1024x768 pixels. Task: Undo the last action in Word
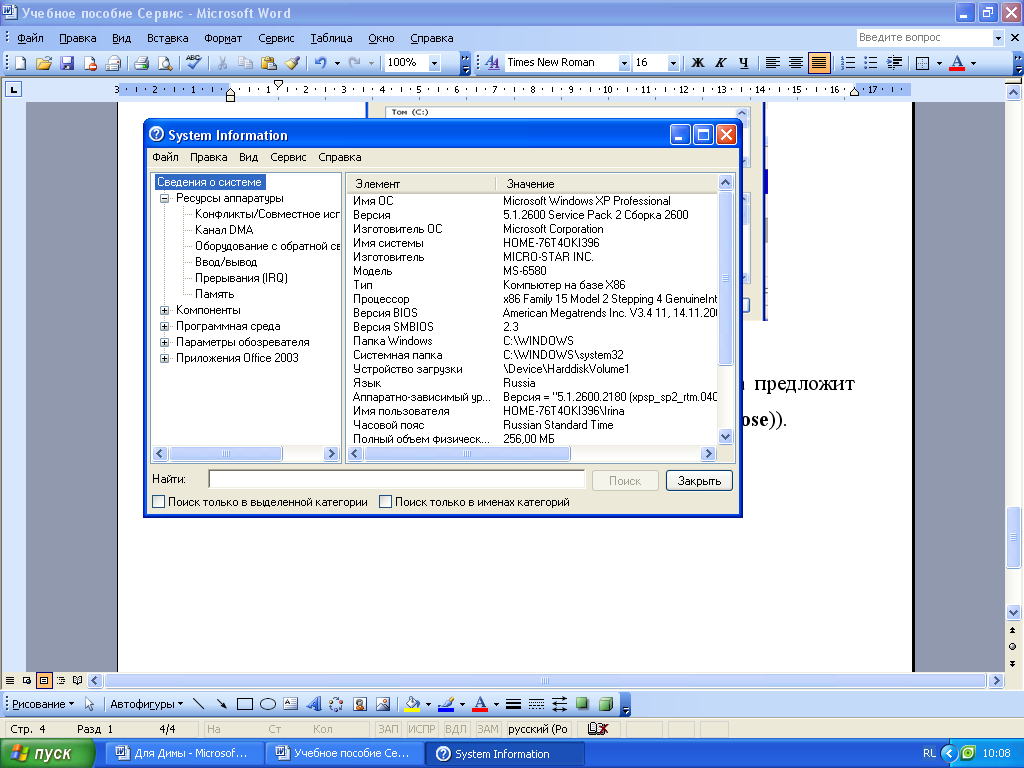pyautogui.click(x=321, y=63)
